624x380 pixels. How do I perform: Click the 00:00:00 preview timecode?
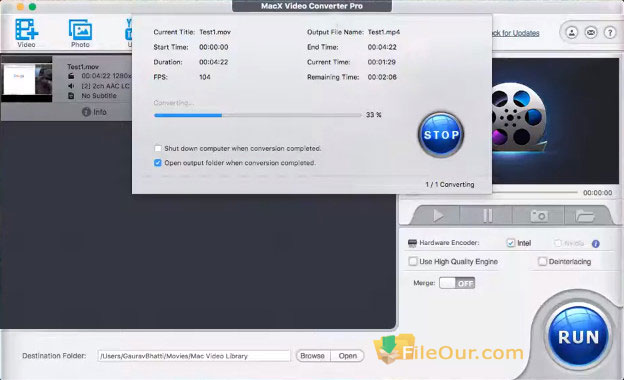coord(598,193)
